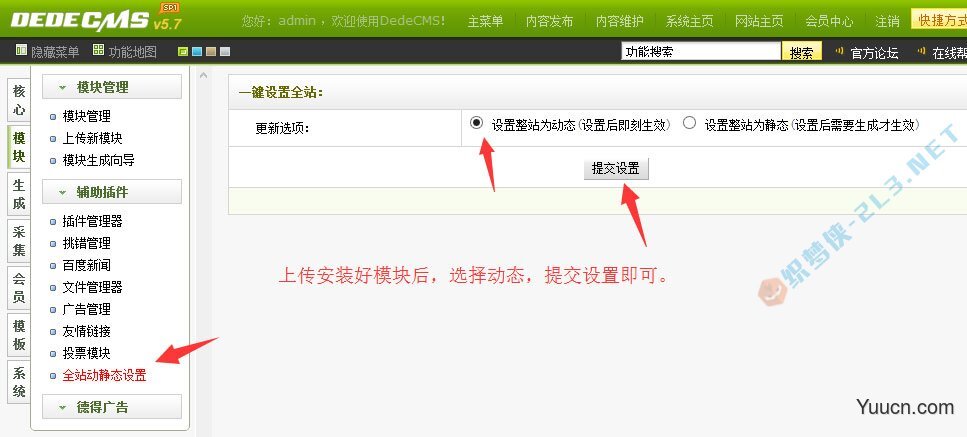Open 内容发布 in top menu
The height and width of the screenshot is (437, 967).
point(549,21)
